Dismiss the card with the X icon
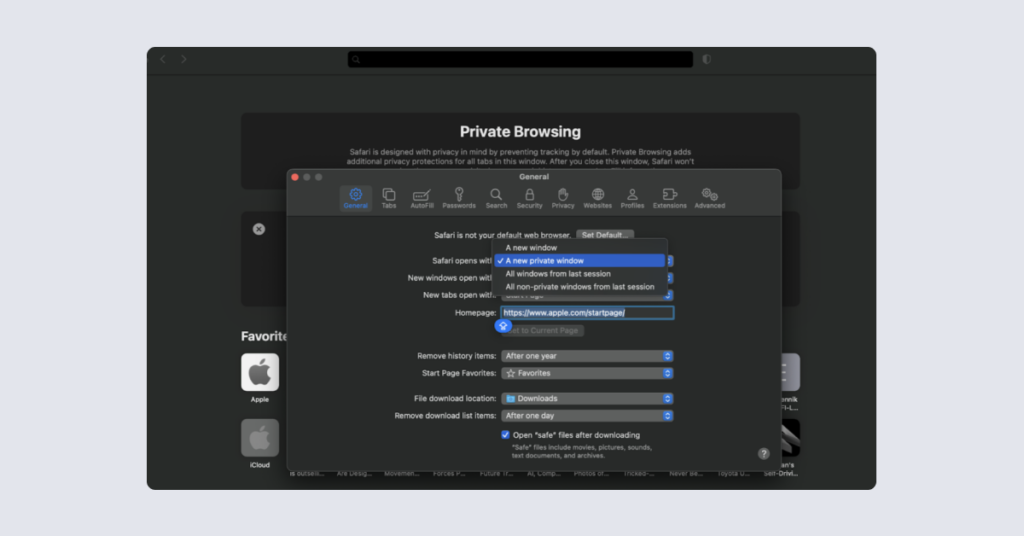1024x536 pixels. point(259,229)
